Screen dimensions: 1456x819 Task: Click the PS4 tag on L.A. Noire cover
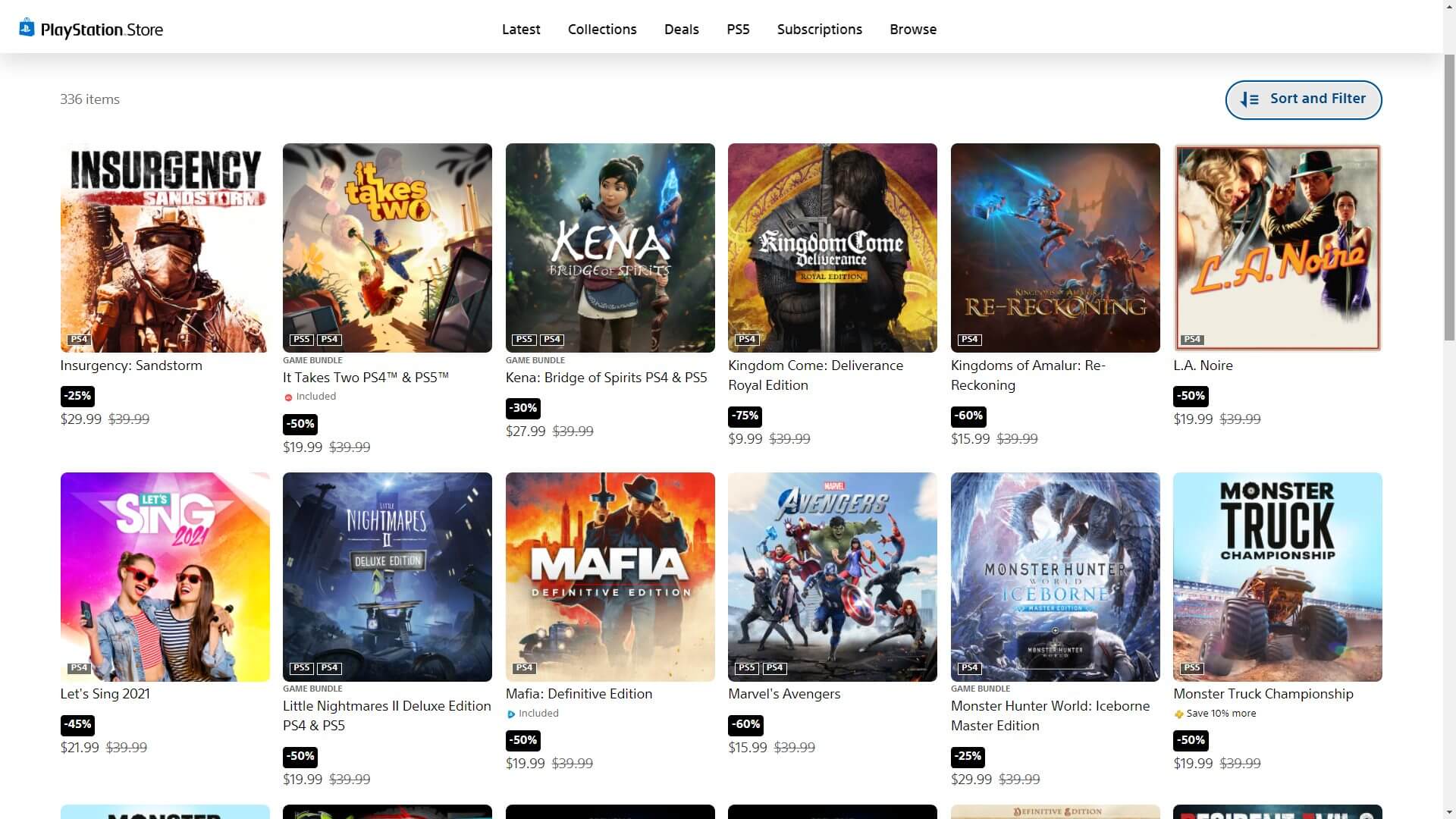1192,340
